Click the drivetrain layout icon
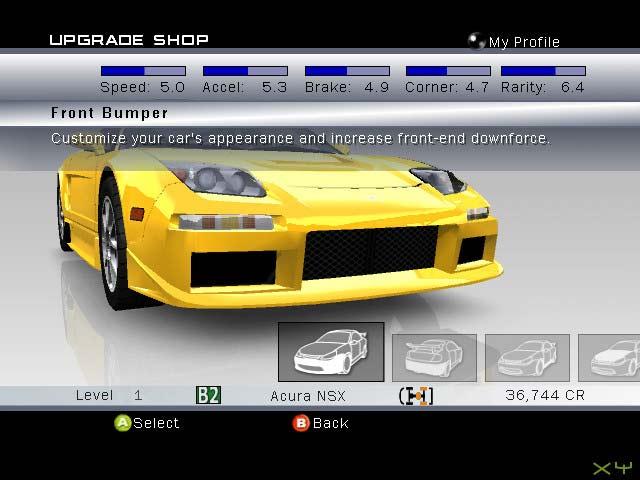The image size is (640, 480). [x=416, y=395]
